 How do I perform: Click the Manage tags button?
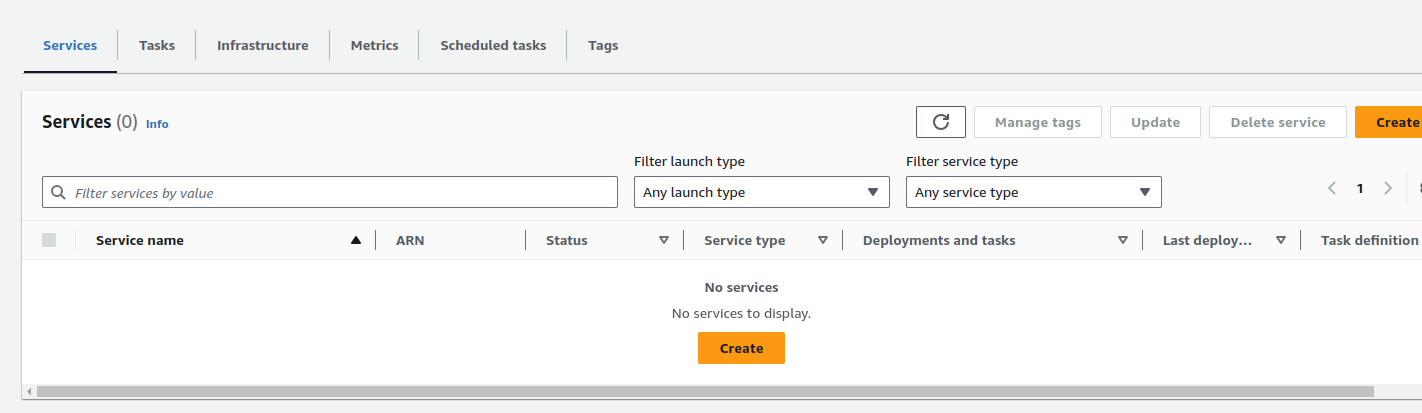coord(1037,122)
